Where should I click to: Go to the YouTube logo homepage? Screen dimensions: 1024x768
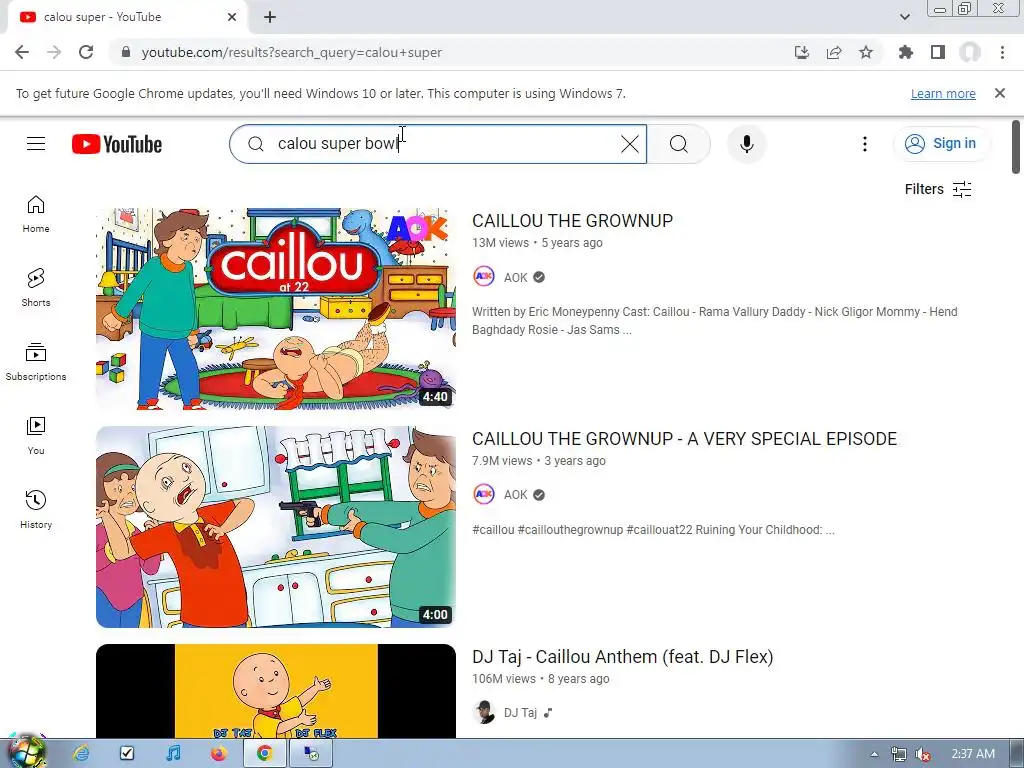117,144
